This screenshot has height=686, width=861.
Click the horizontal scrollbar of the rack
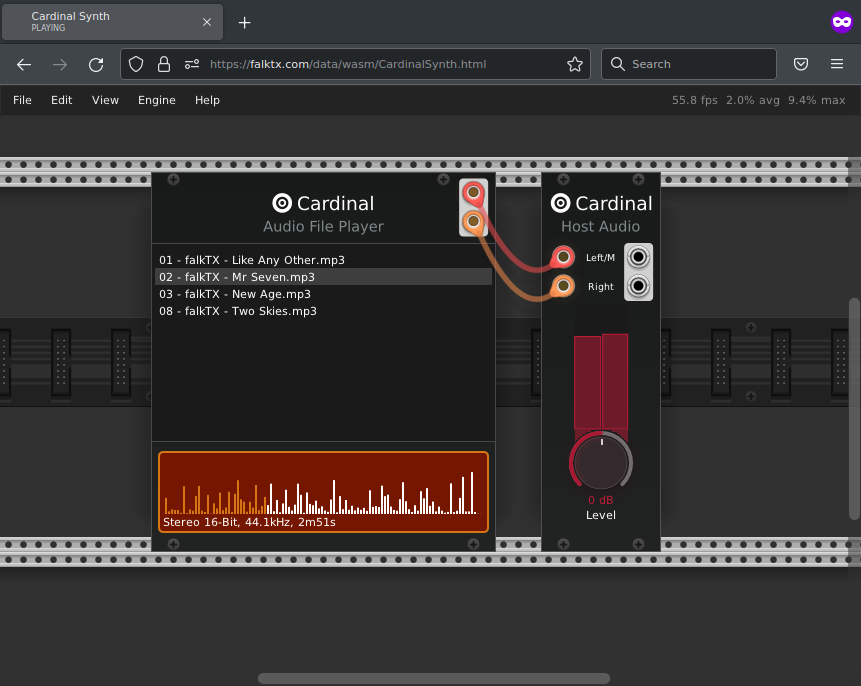pyautogui.click(x=434, y=678)
